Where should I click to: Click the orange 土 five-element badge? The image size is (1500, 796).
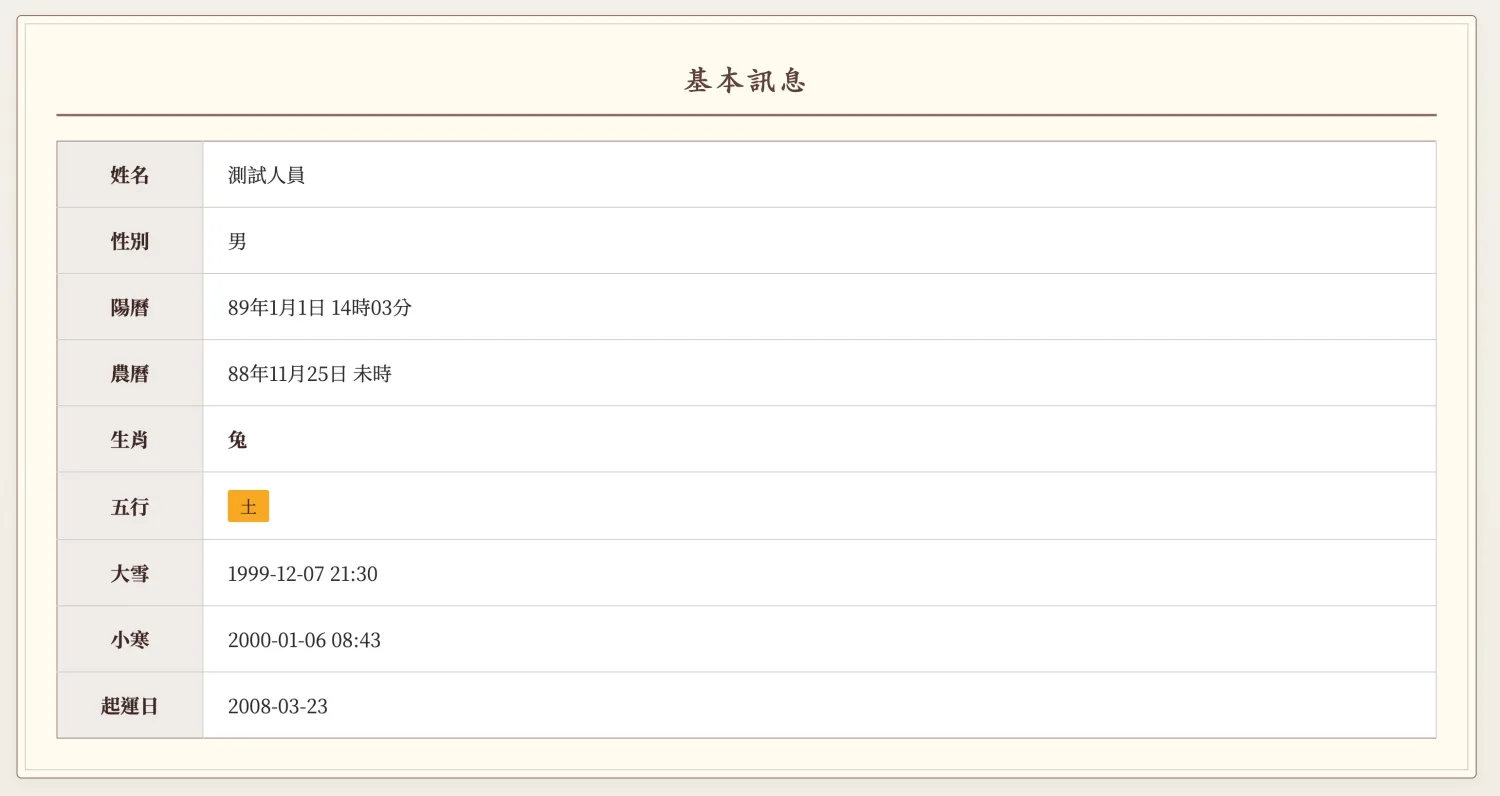pyautogui.click(x=248, y=506)
